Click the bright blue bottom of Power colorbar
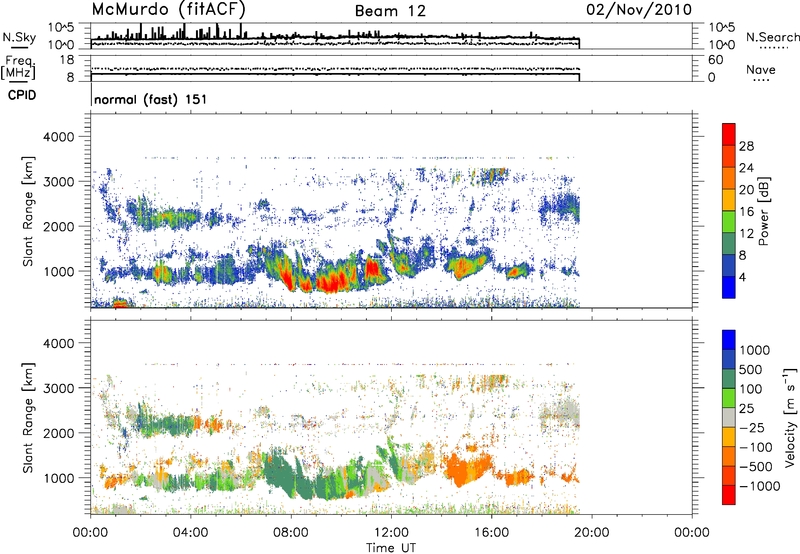This screenshot has width=800, height=554. (x=729, y=287)
